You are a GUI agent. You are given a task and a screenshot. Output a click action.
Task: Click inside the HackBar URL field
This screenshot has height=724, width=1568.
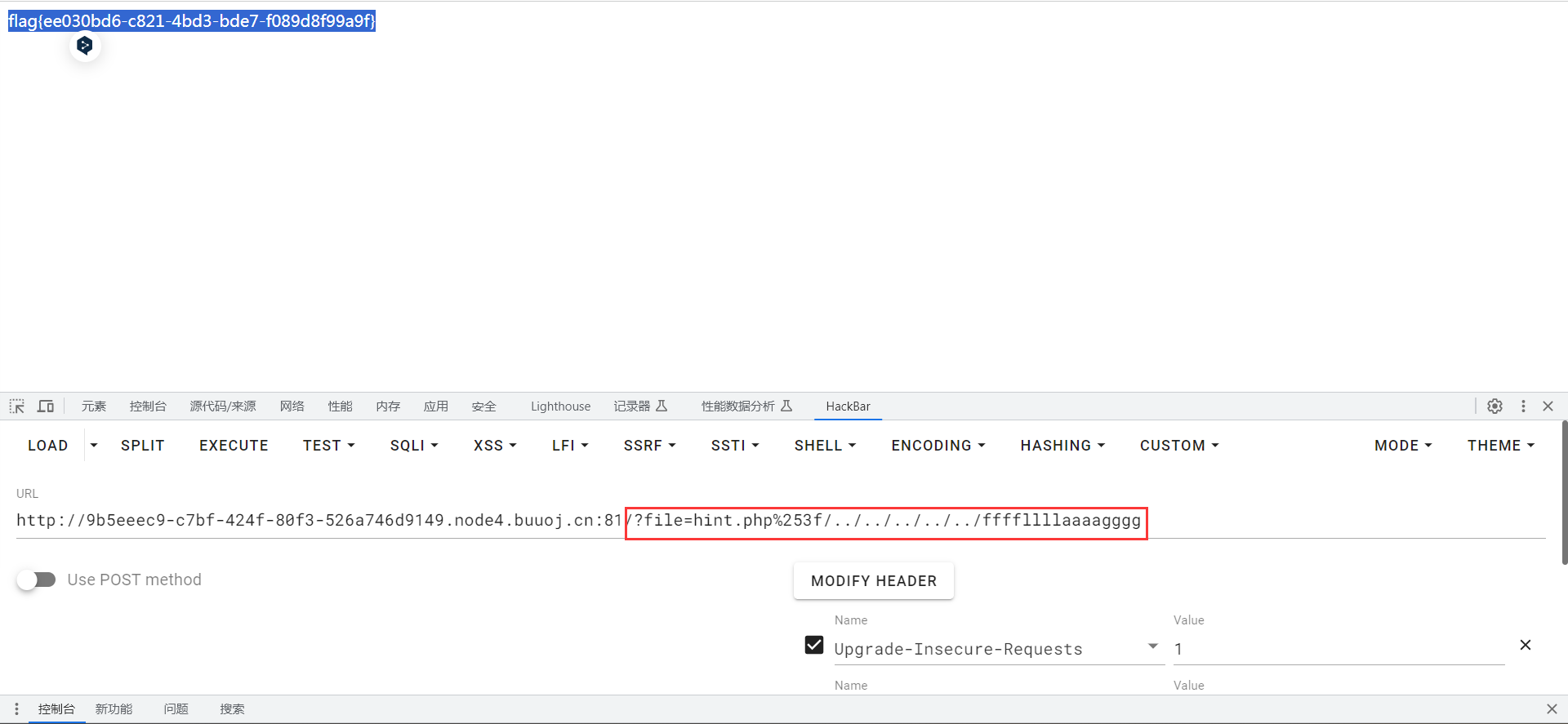pyautogui.click(x=781, y=521)
